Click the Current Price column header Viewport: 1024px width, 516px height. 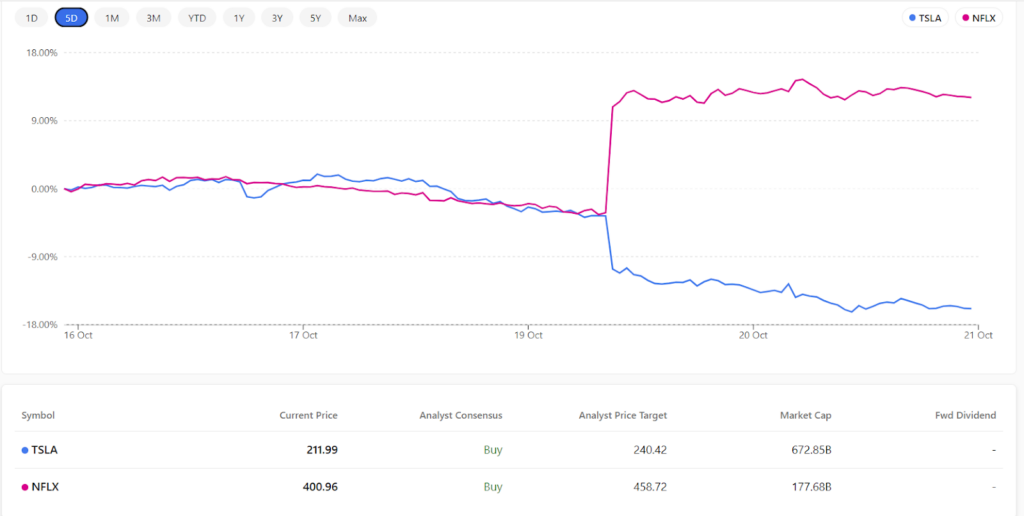pyautogui.click(x=308, y=415)
